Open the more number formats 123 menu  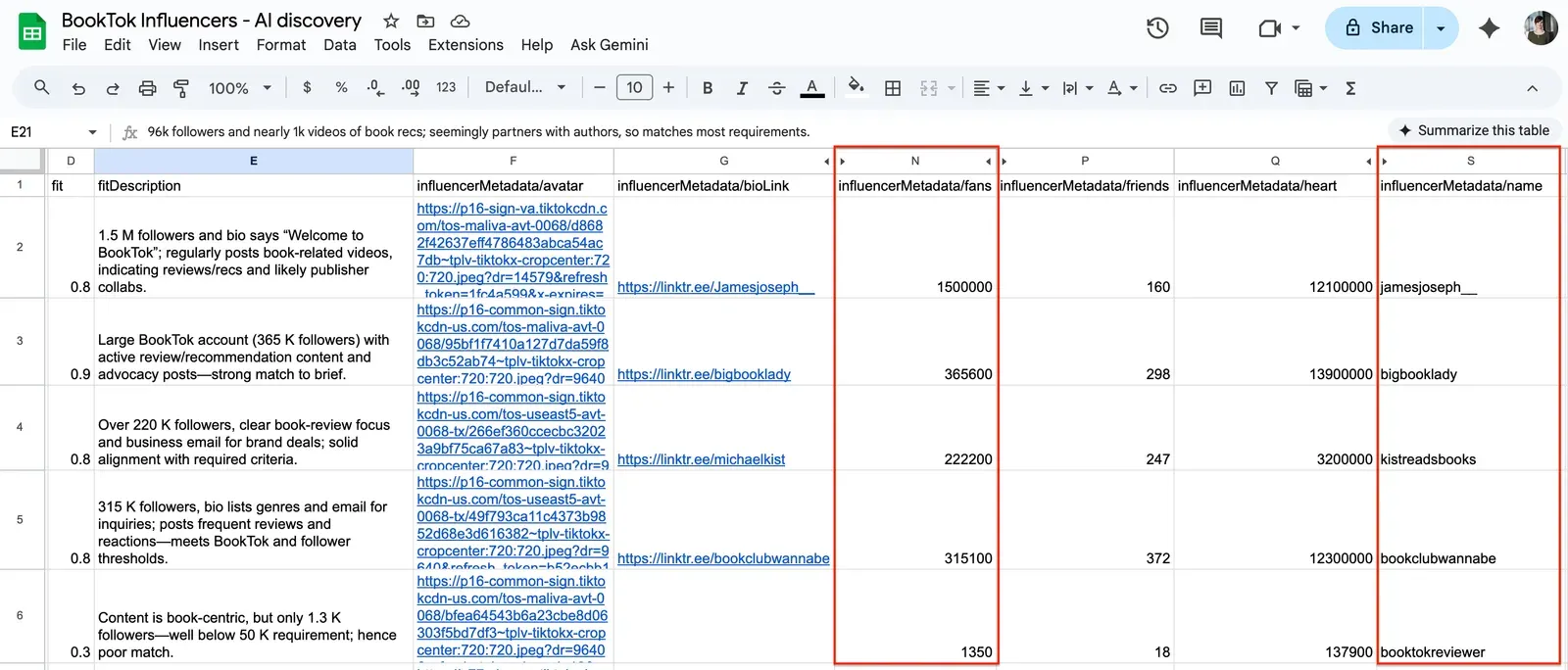(x=446, y=87)
